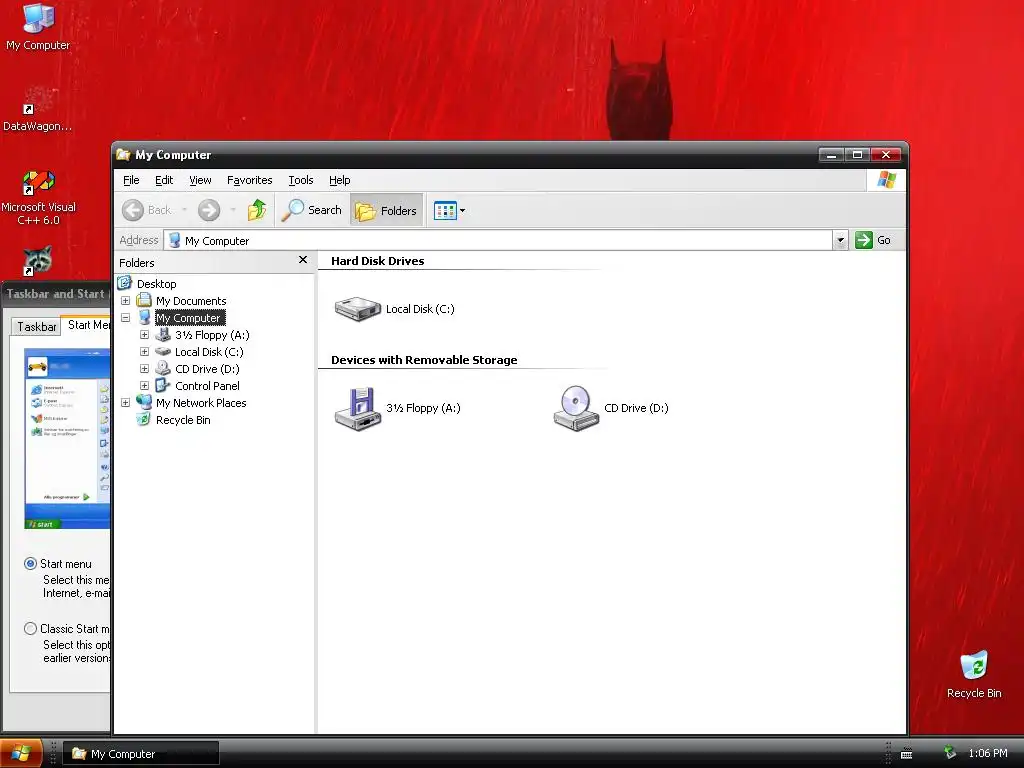Click the Windows Start button

(21, 754)
